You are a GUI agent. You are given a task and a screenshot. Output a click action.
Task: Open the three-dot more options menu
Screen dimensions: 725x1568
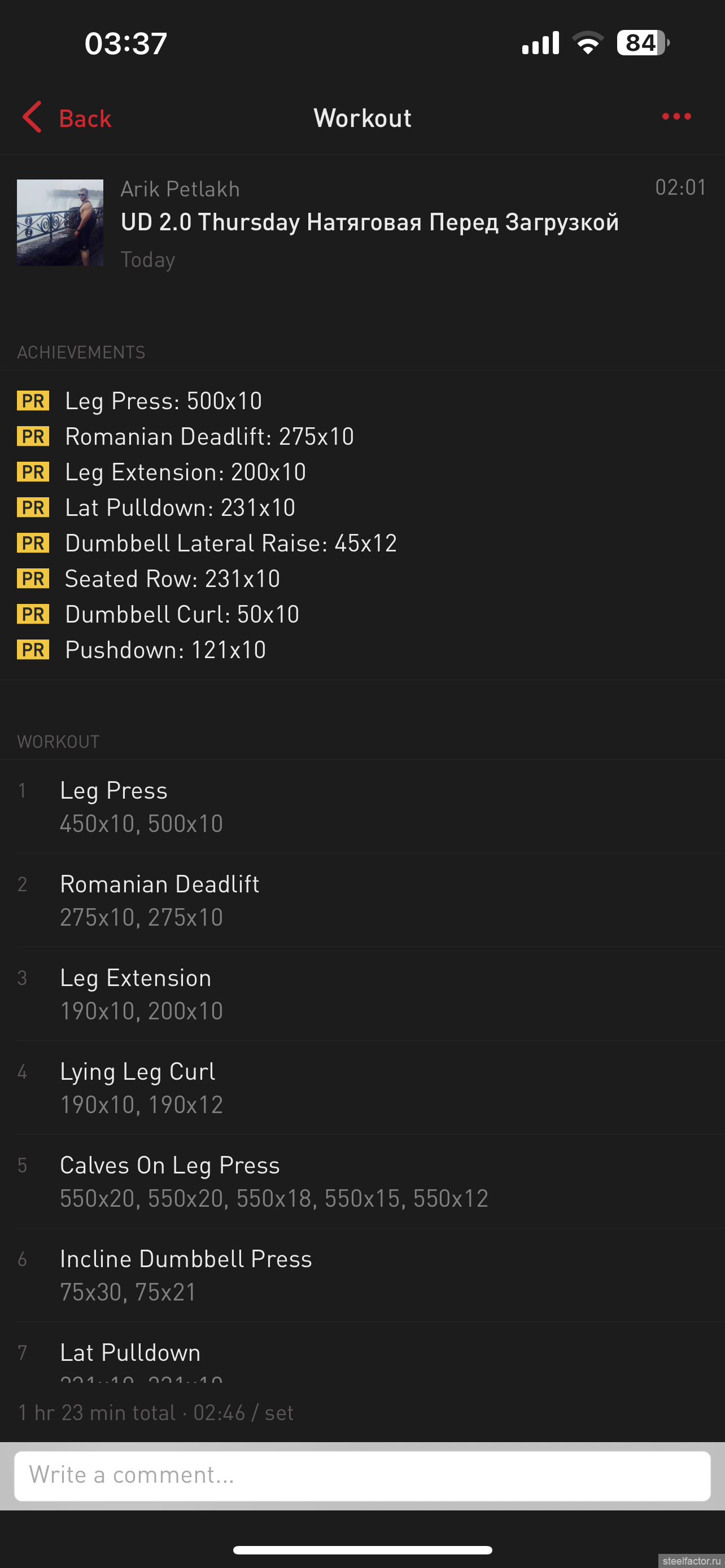676,116
